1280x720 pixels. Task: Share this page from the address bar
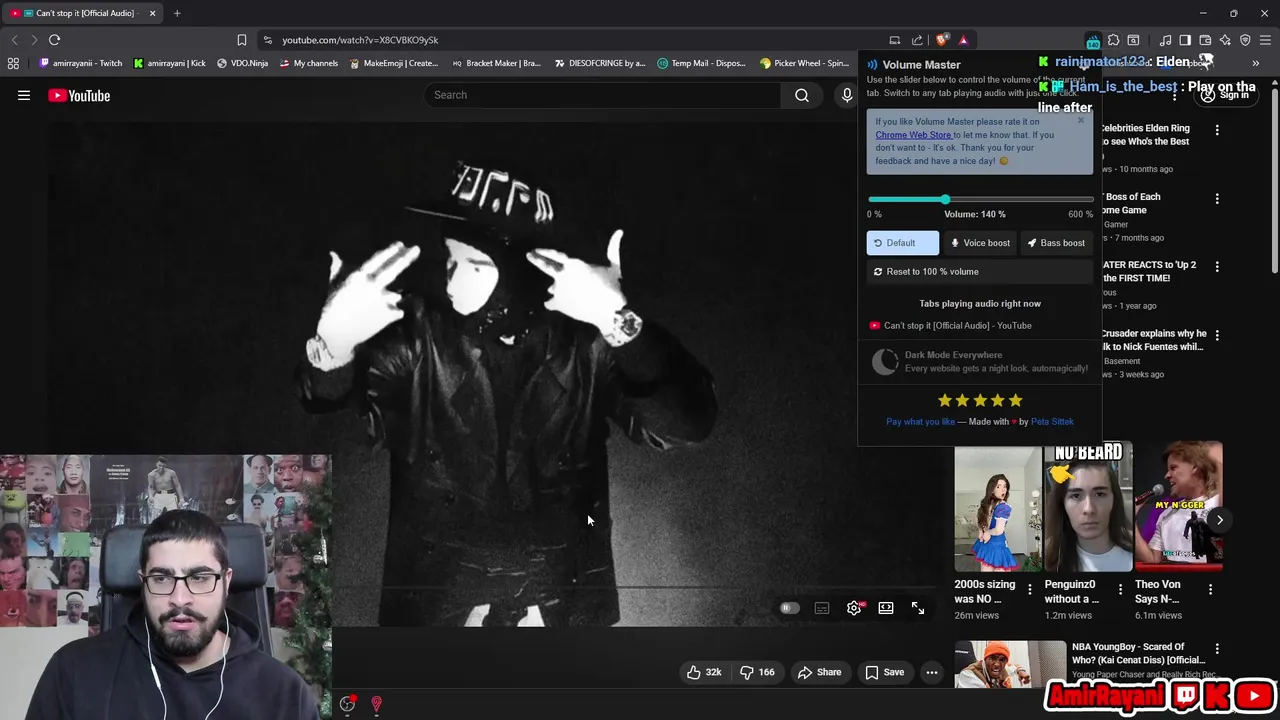pyautogui.click(x=917, y=40)
